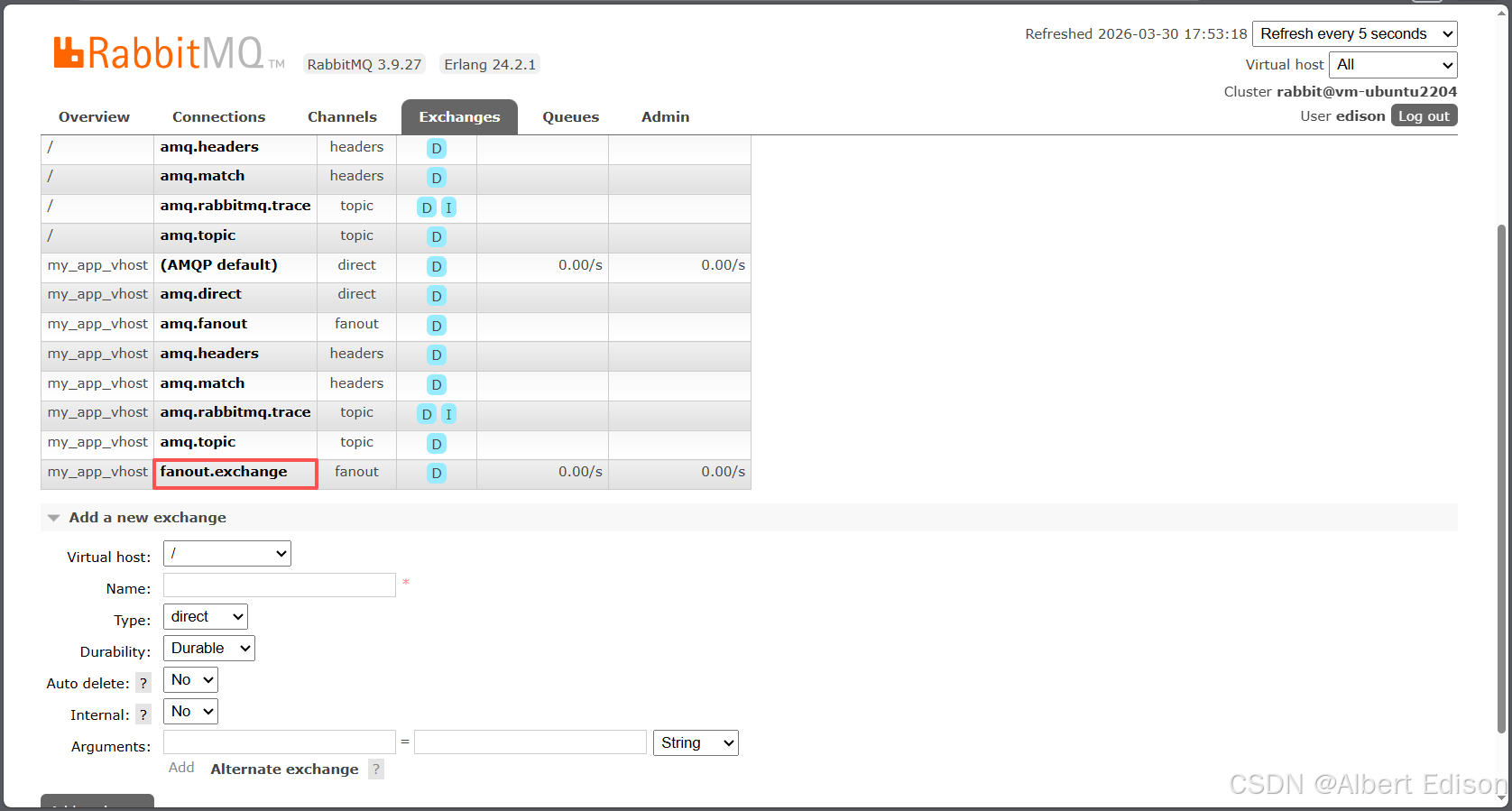Open the Internal help question mark
Screen dimensions: 1512x811
143,714
